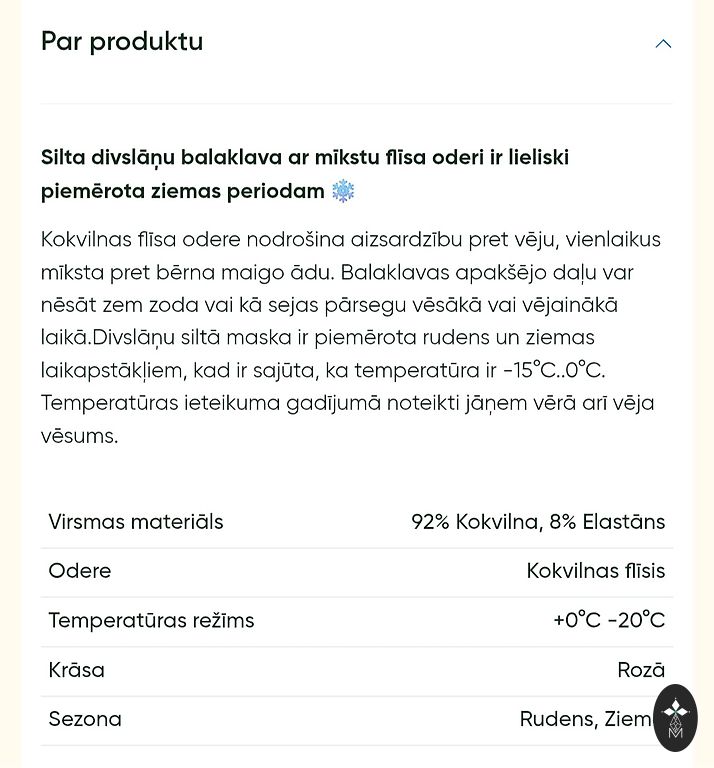This screenshot has width=714, height=768.
Task: Click the bold headline about divslāņu balaklava
Action: (x=304, y=158)
